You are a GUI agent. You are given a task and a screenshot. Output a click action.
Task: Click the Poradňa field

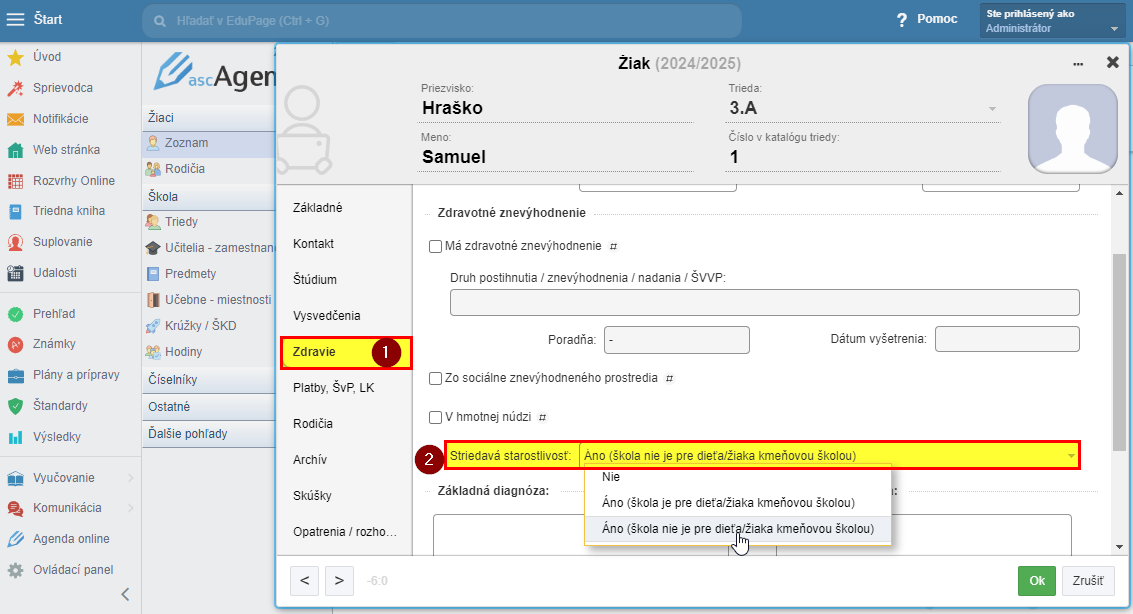pos(677,340)
